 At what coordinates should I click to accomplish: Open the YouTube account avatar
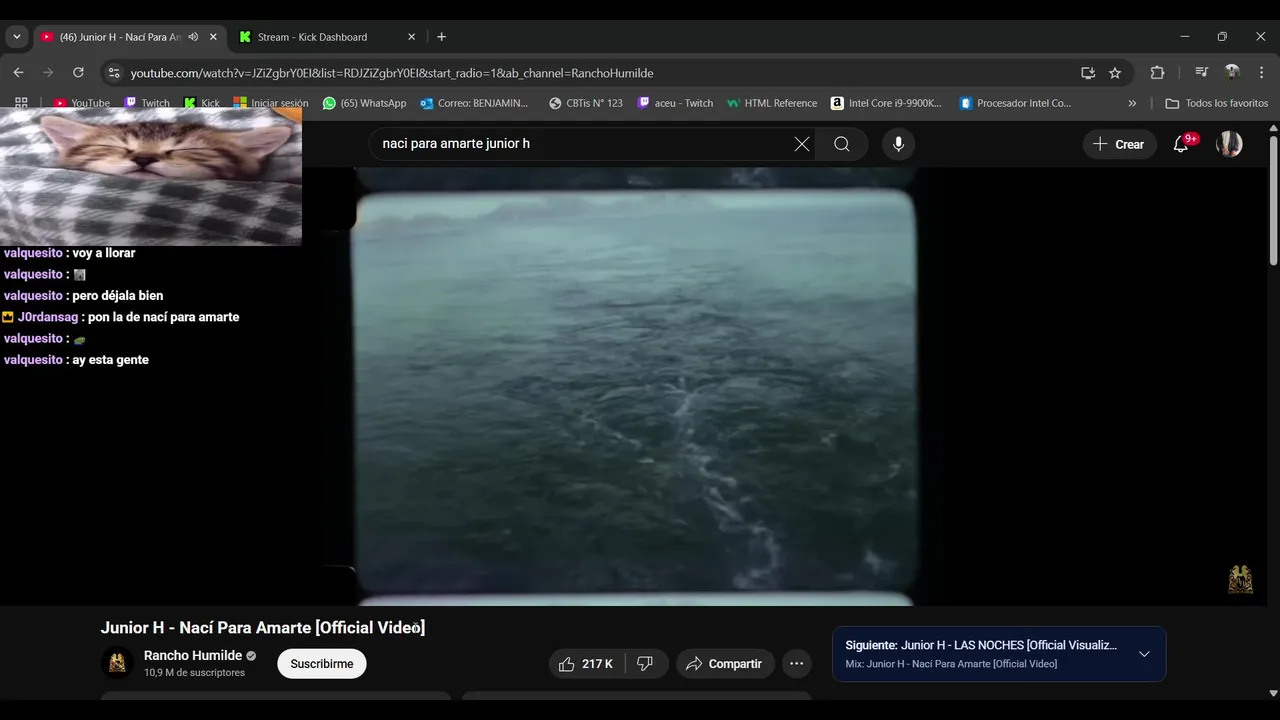pyautogui.click(x=1229, y=144)
